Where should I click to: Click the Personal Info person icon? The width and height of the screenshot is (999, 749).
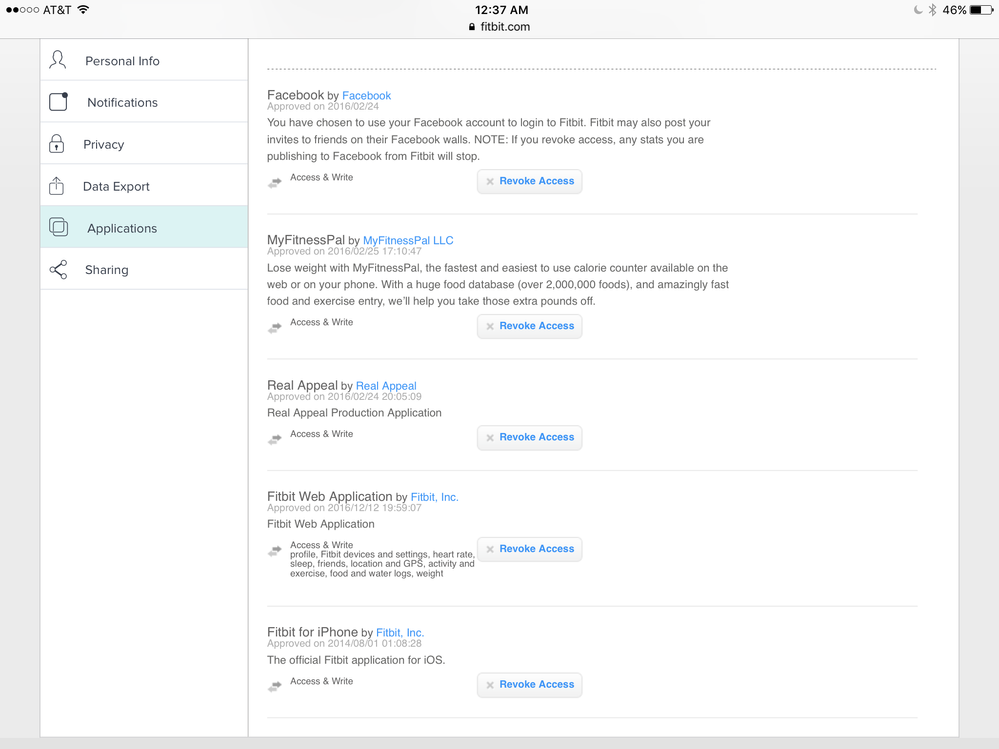click(57, 61)
